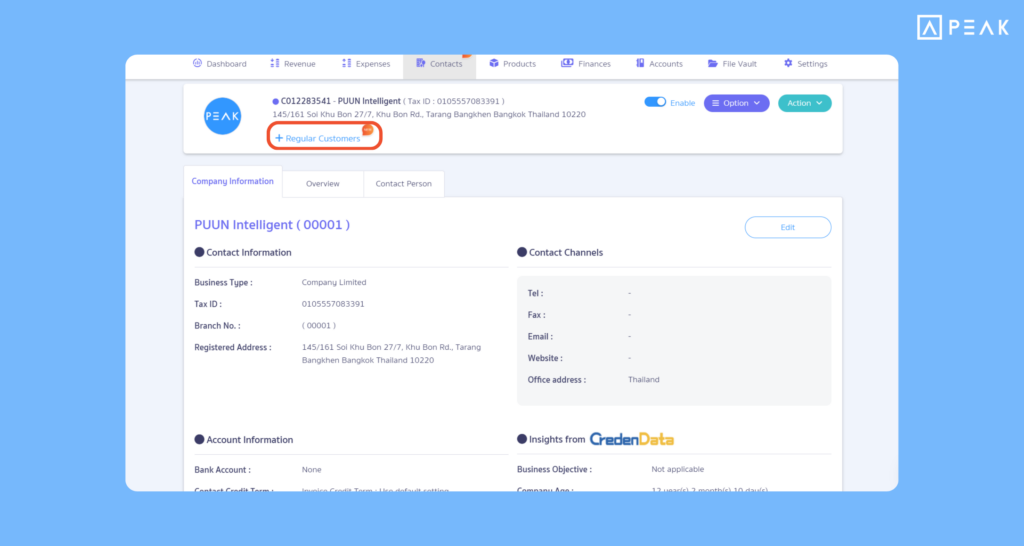Image resolution: width=1024 pixels, height=546 pixels.
Task: Click the header address line text
Action: tap(429, 114)
